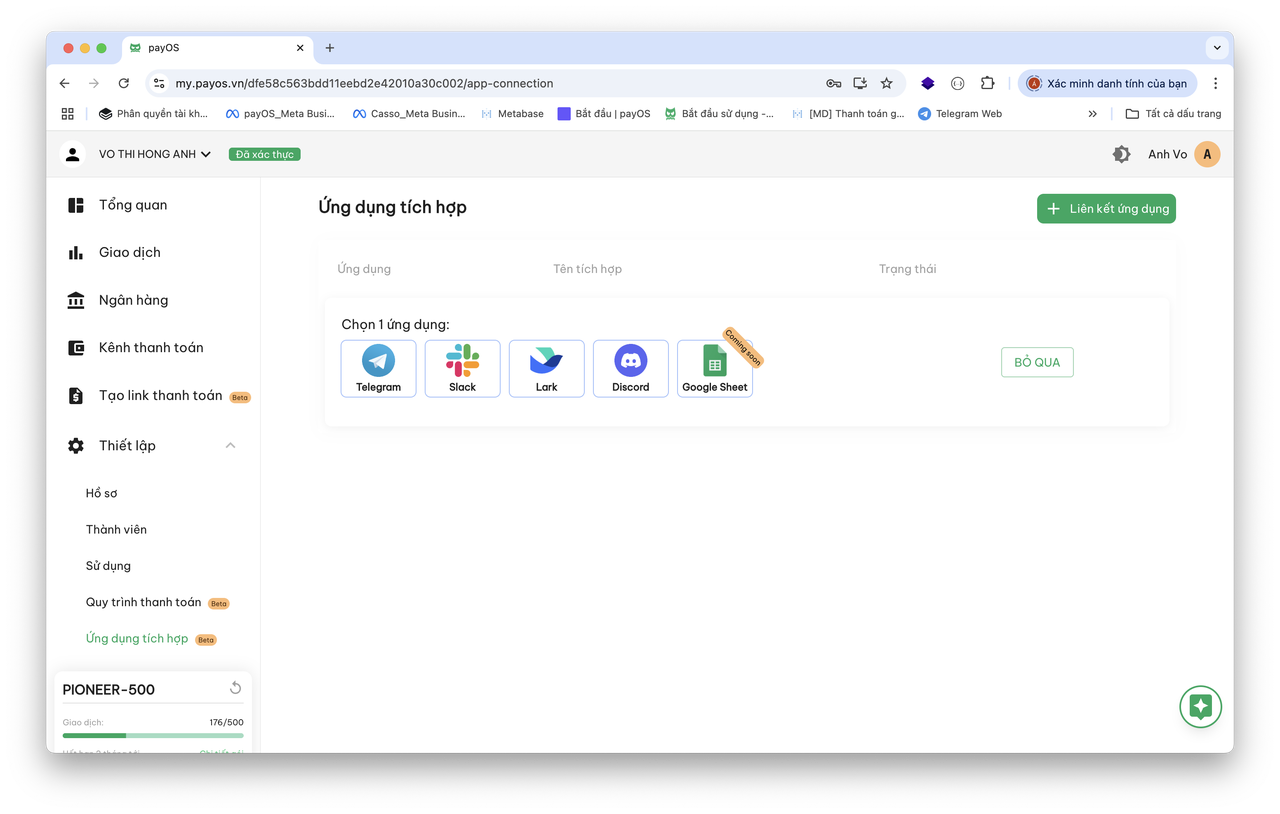Open the Tất cả dấu trang folder
The height and width of the screenshot is (814, 1280).
click(x=1173, y=114)
